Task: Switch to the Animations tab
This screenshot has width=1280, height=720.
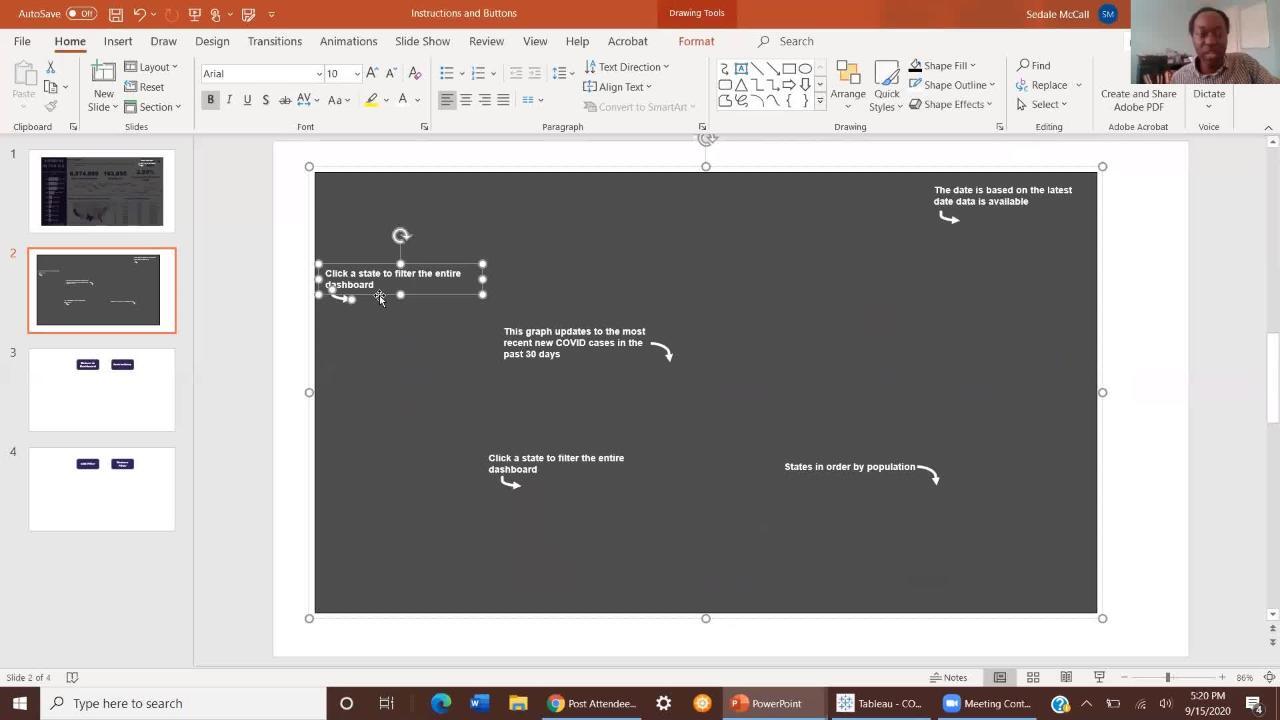Action: point(348,41)
